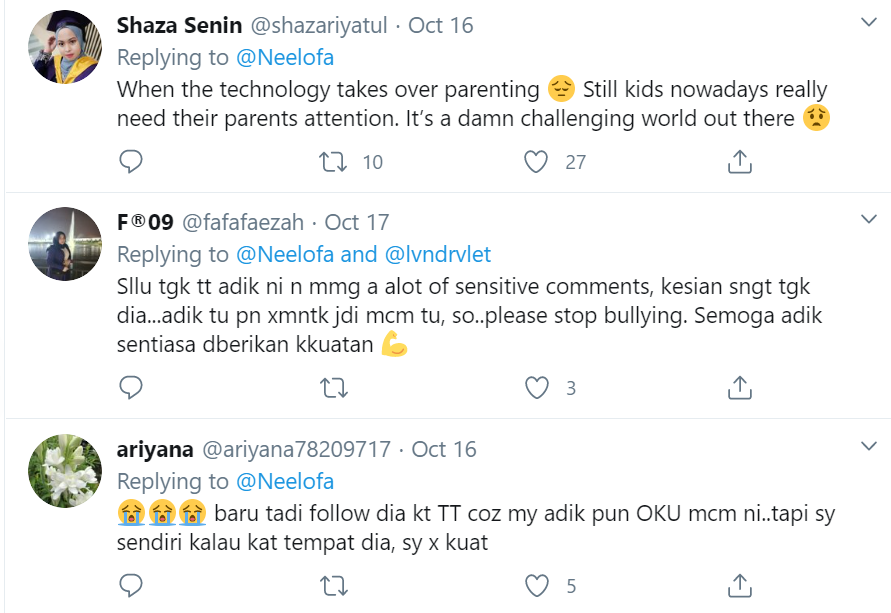Screen dimensions: 891x613
Task: Reply to ariyana's tweet
Action: [131, 584]
